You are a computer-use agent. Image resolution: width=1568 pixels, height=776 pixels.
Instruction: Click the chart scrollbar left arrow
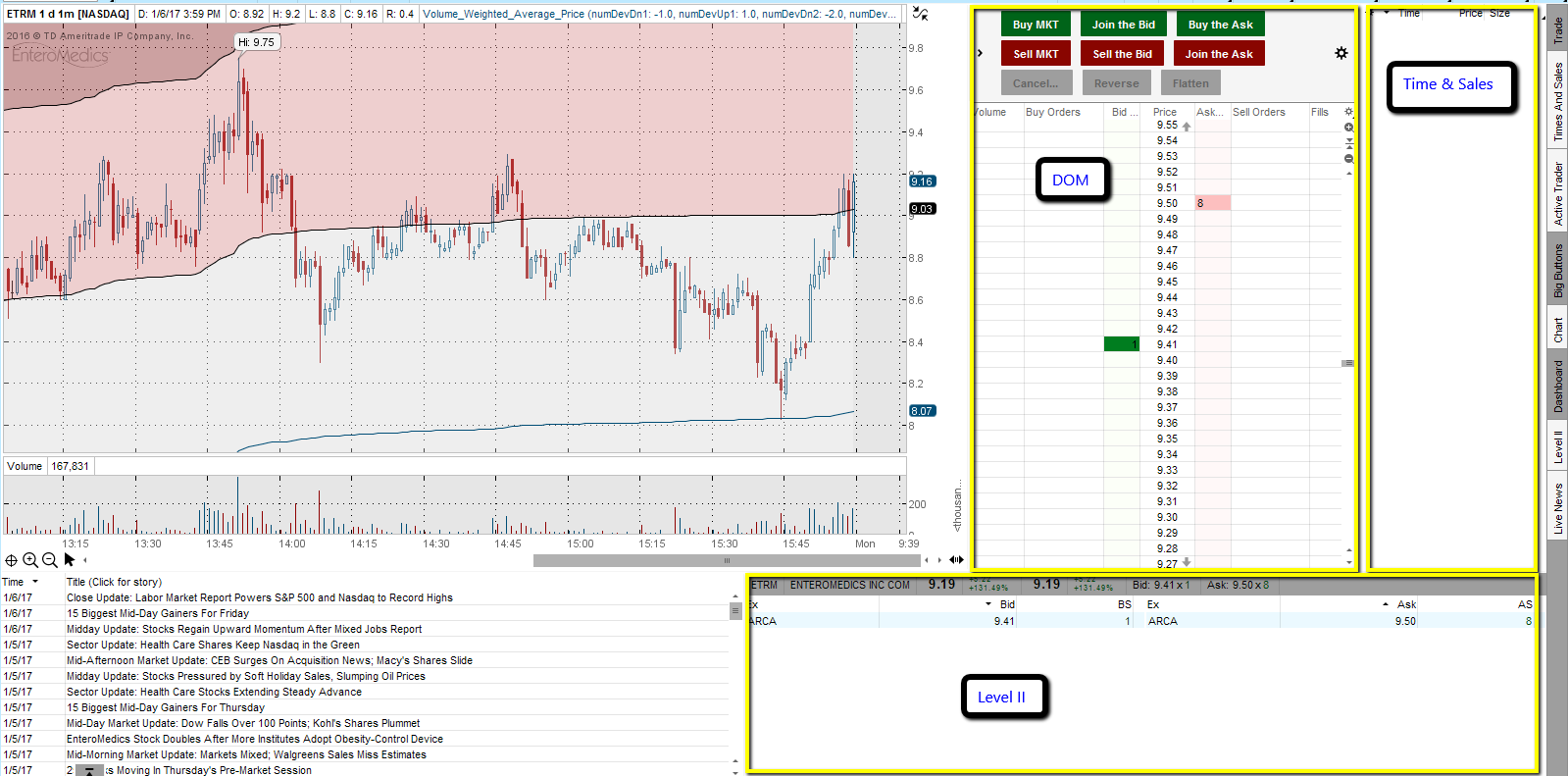[927, 560]
